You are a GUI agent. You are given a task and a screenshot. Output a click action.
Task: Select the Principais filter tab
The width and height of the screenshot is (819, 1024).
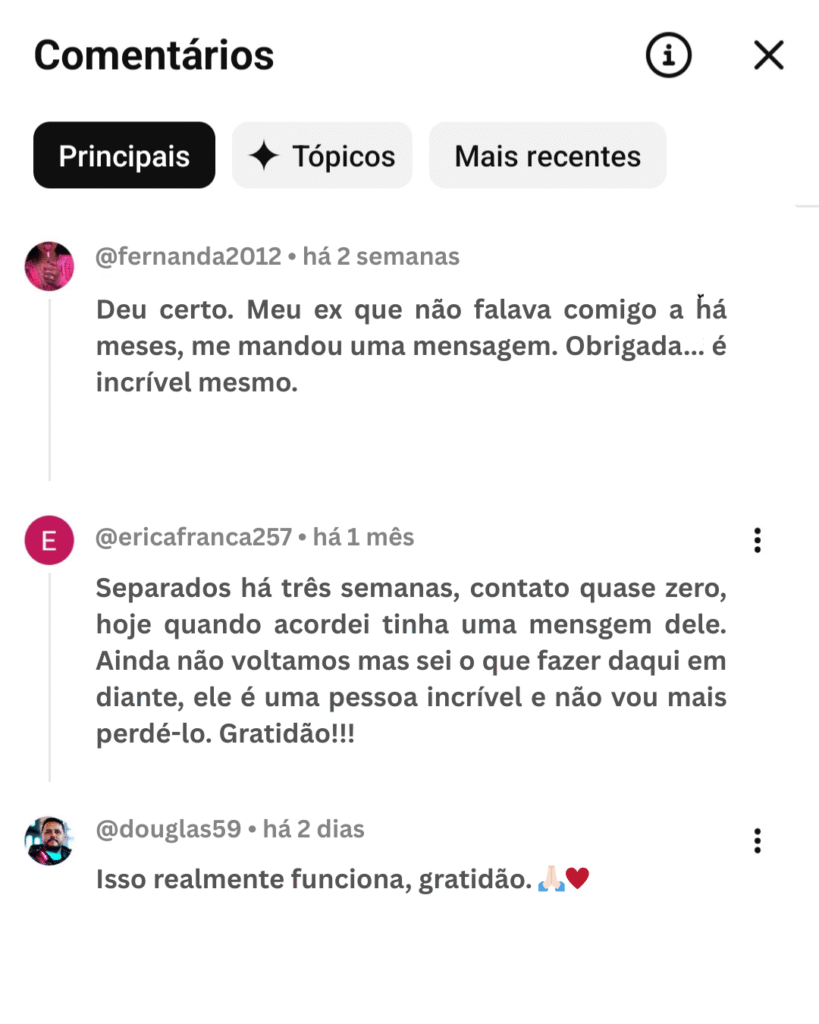(x=124, y=155)
